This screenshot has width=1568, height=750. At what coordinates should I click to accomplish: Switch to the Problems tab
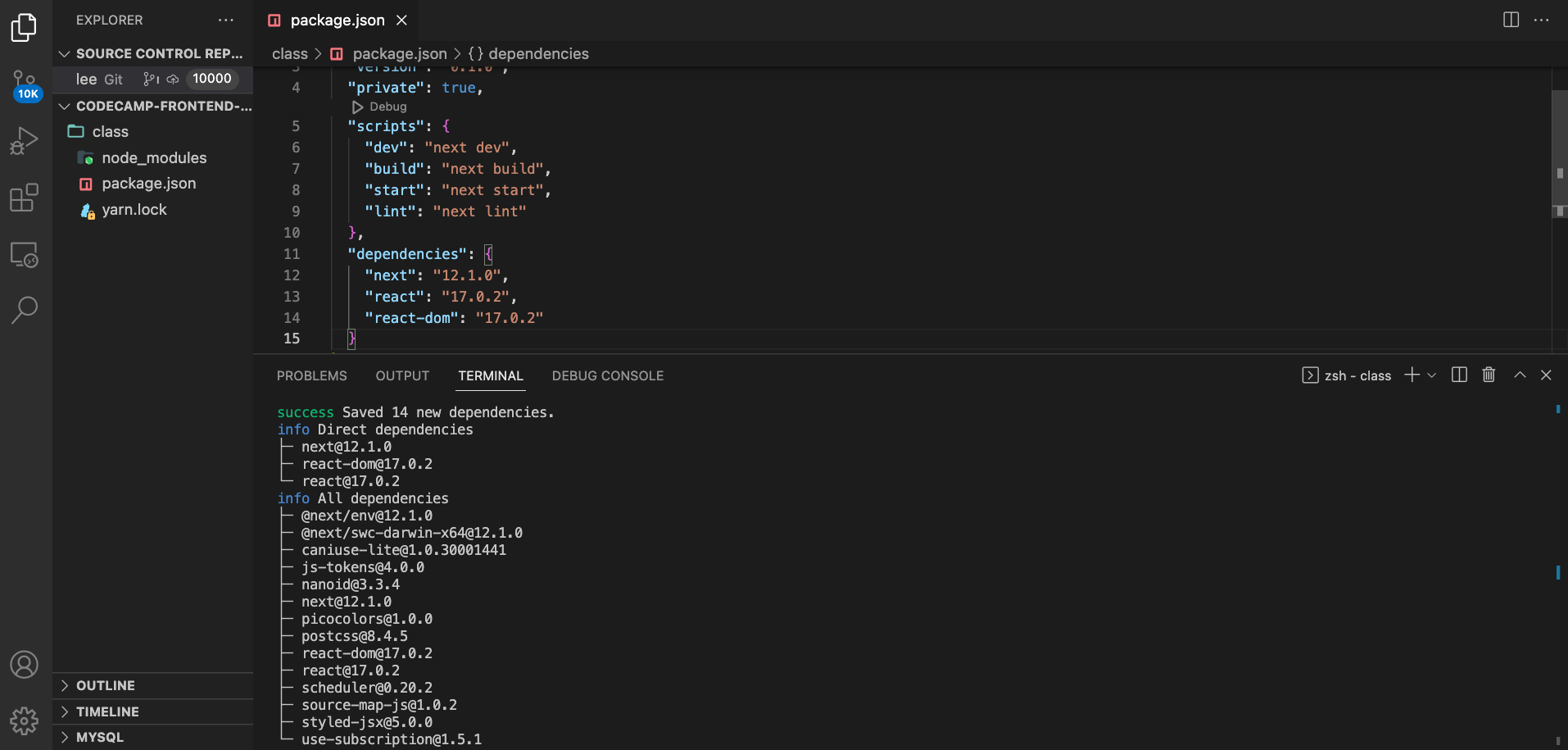[x=312, y=375]
